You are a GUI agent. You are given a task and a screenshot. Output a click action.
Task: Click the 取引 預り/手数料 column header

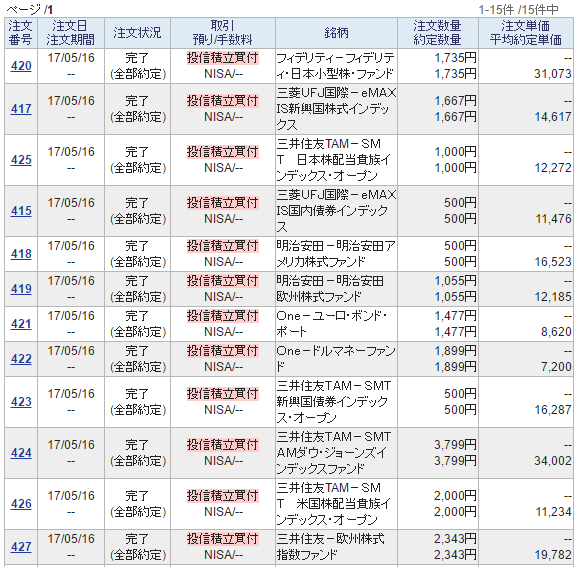(x=223, y=33)
